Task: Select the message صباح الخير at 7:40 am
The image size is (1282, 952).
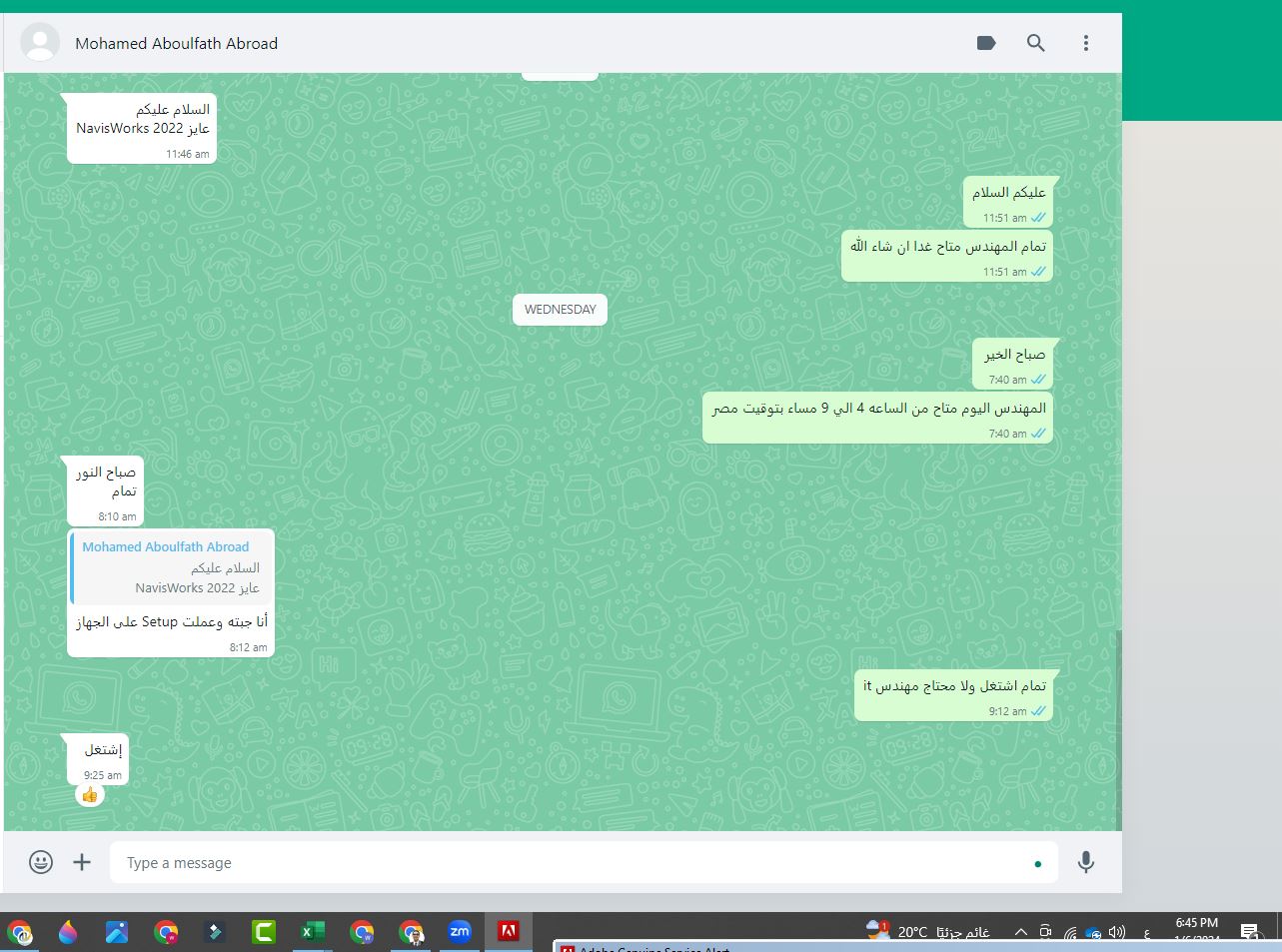Action: [1013, 365]
